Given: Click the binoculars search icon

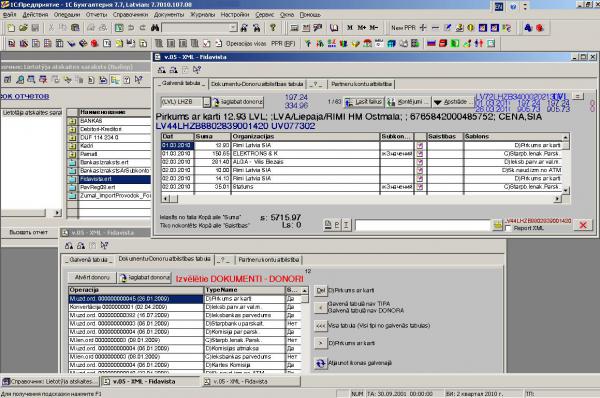Looking at the screenshot, I should [x=155, y=28].
